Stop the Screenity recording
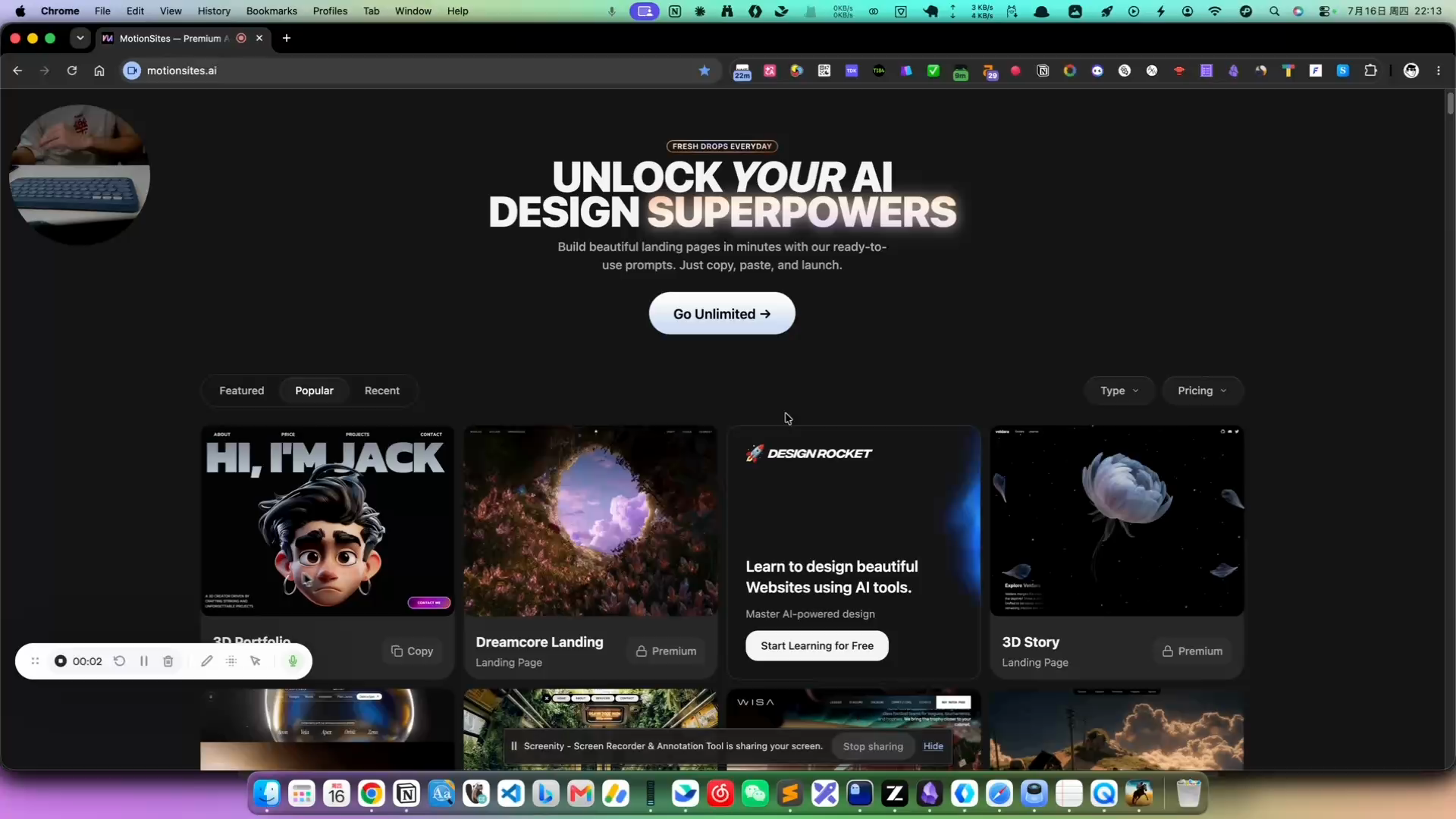Screen dimensions: 1456x819 61,661
